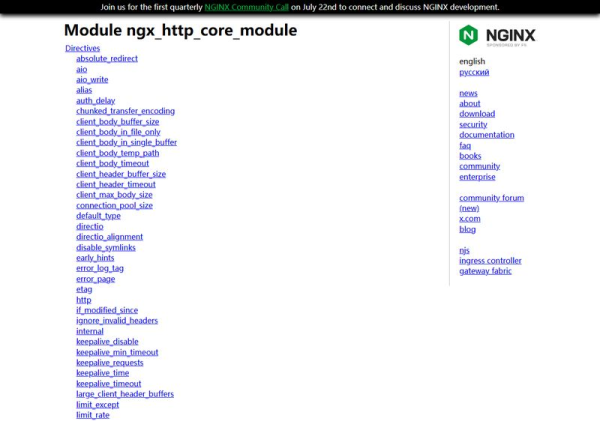
Task: Open the ingress controller link
Action: pyautogui.click(x=490, y=261)
